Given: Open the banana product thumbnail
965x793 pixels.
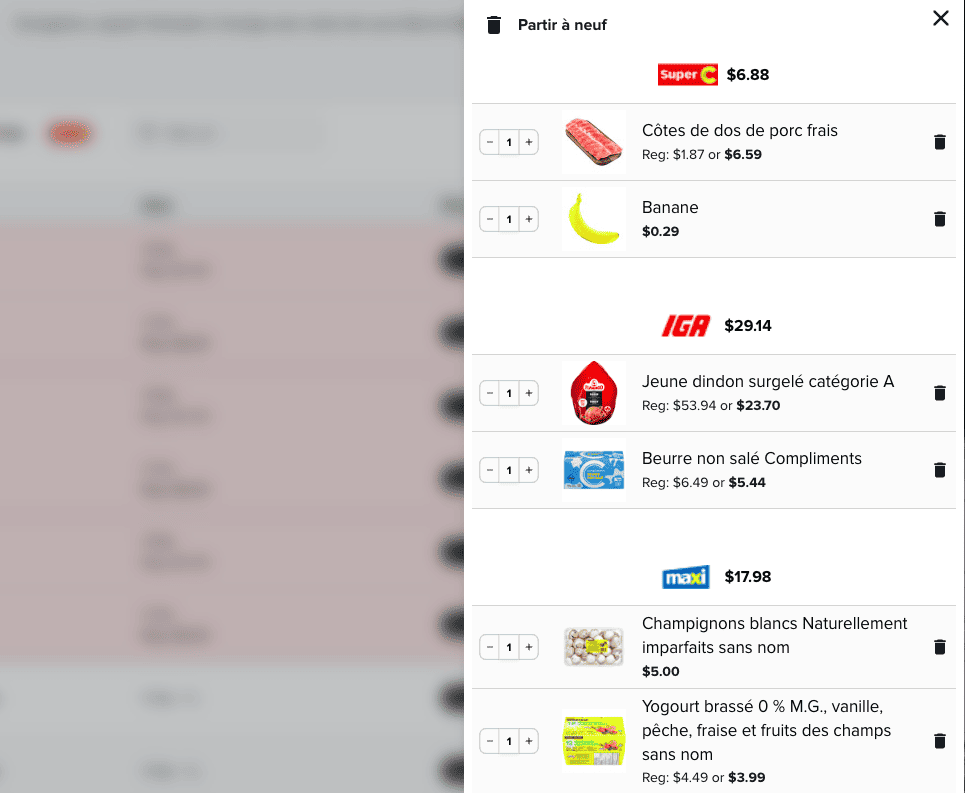Looking at the screenshot, I should tap(594, 219).
